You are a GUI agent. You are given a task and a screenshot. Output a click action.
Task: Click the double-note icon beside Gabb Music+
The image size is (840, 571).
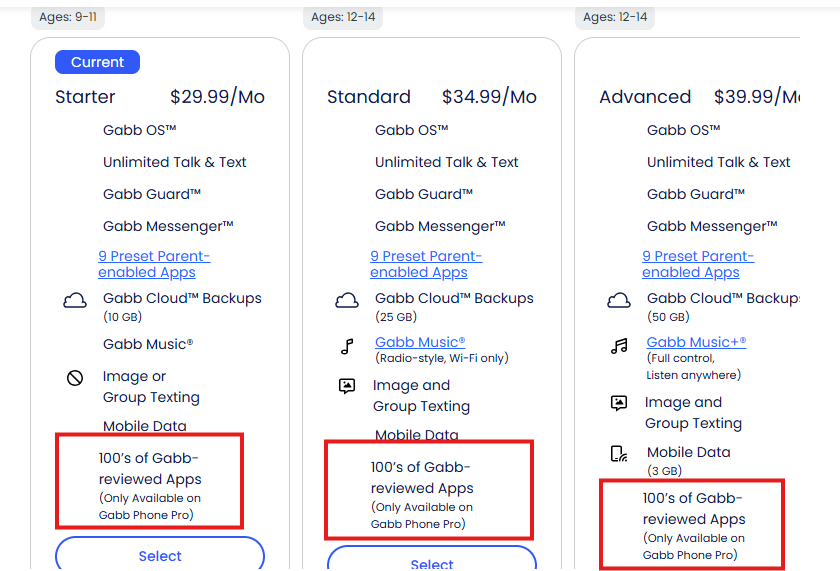coord(619,347)
